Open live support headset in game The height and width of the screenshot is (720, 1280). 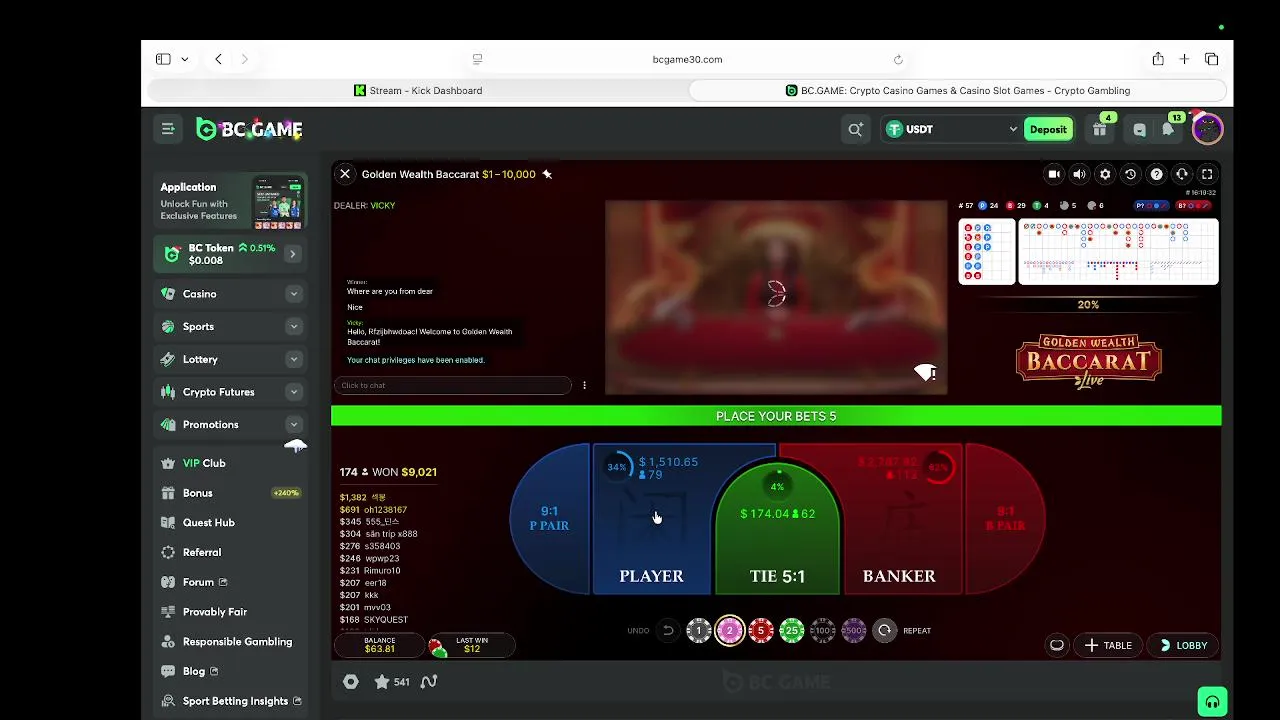coord(1182,174)
